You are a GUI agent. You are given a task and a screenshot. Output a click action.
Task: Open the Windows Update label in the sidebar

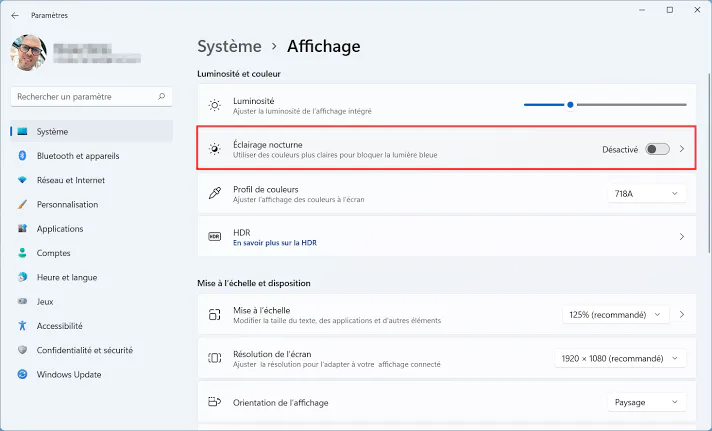69,375
